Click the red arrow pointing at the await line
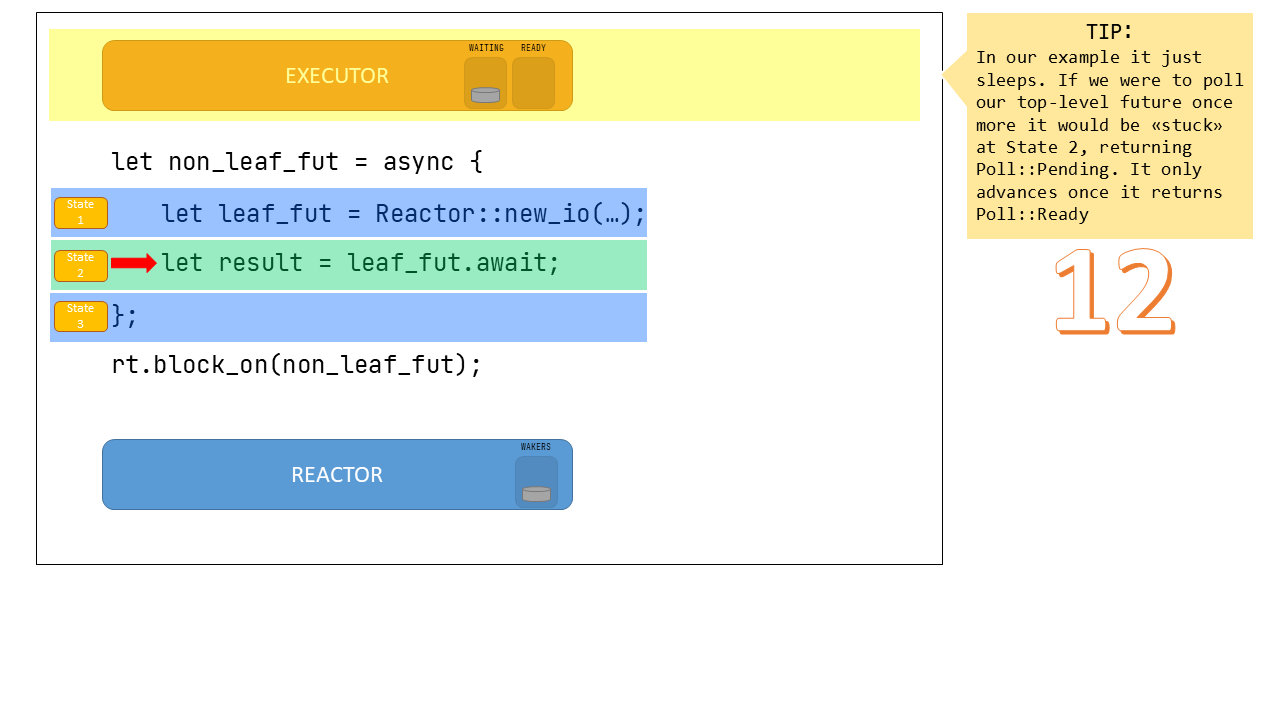Viewport: 1280px width, 720px height. [x=133, y=263]
